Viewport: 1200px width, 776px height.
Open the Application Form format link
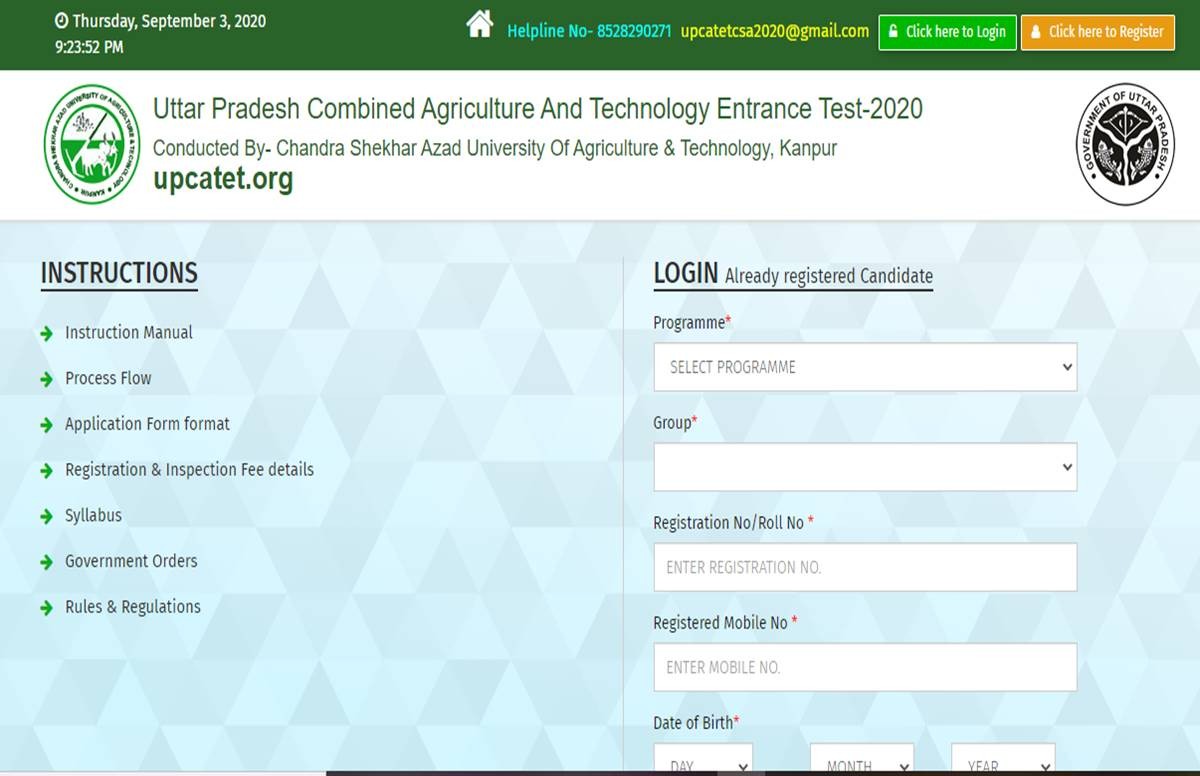[x=147, y=424]
